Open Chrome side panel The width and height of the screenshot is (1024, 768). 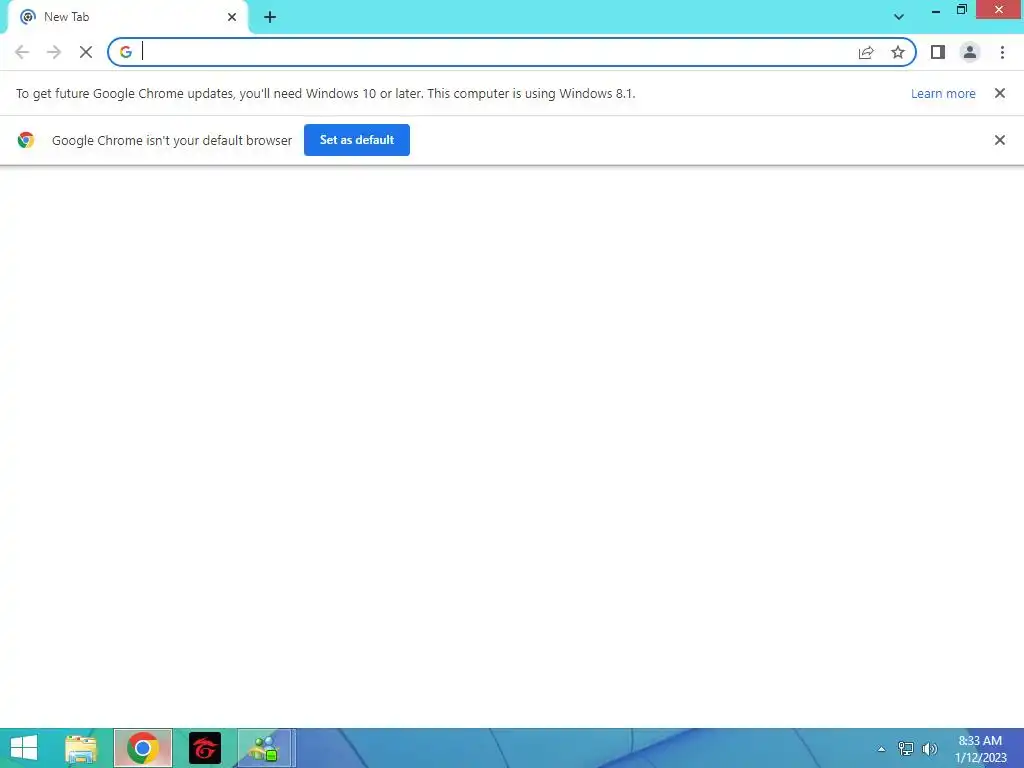point(938,52)
